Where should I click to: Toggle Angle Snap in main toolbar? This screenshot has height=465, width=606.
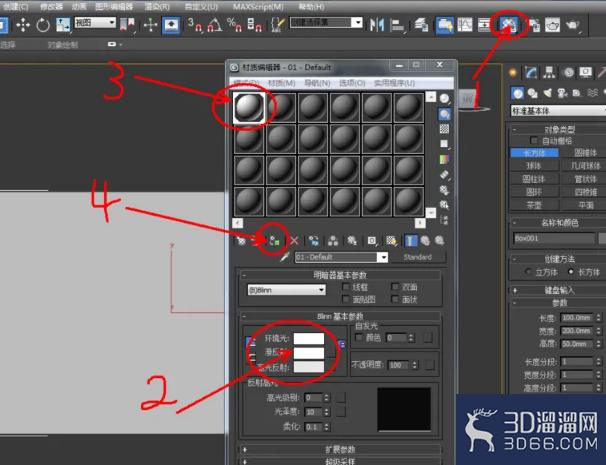coord(214,25)
